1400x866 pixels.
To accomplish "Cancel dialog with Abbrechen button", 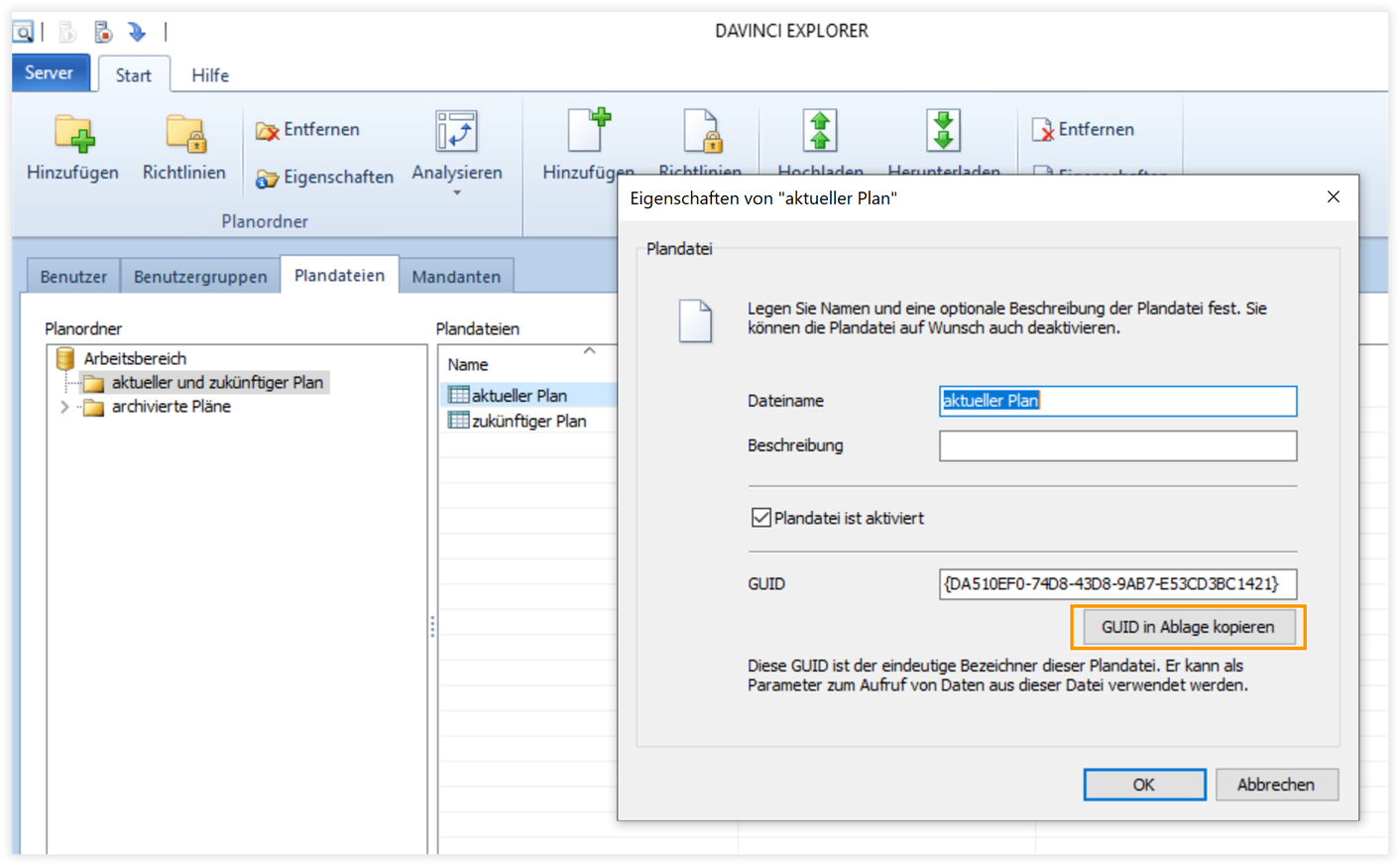I will tap(1276, 785).
